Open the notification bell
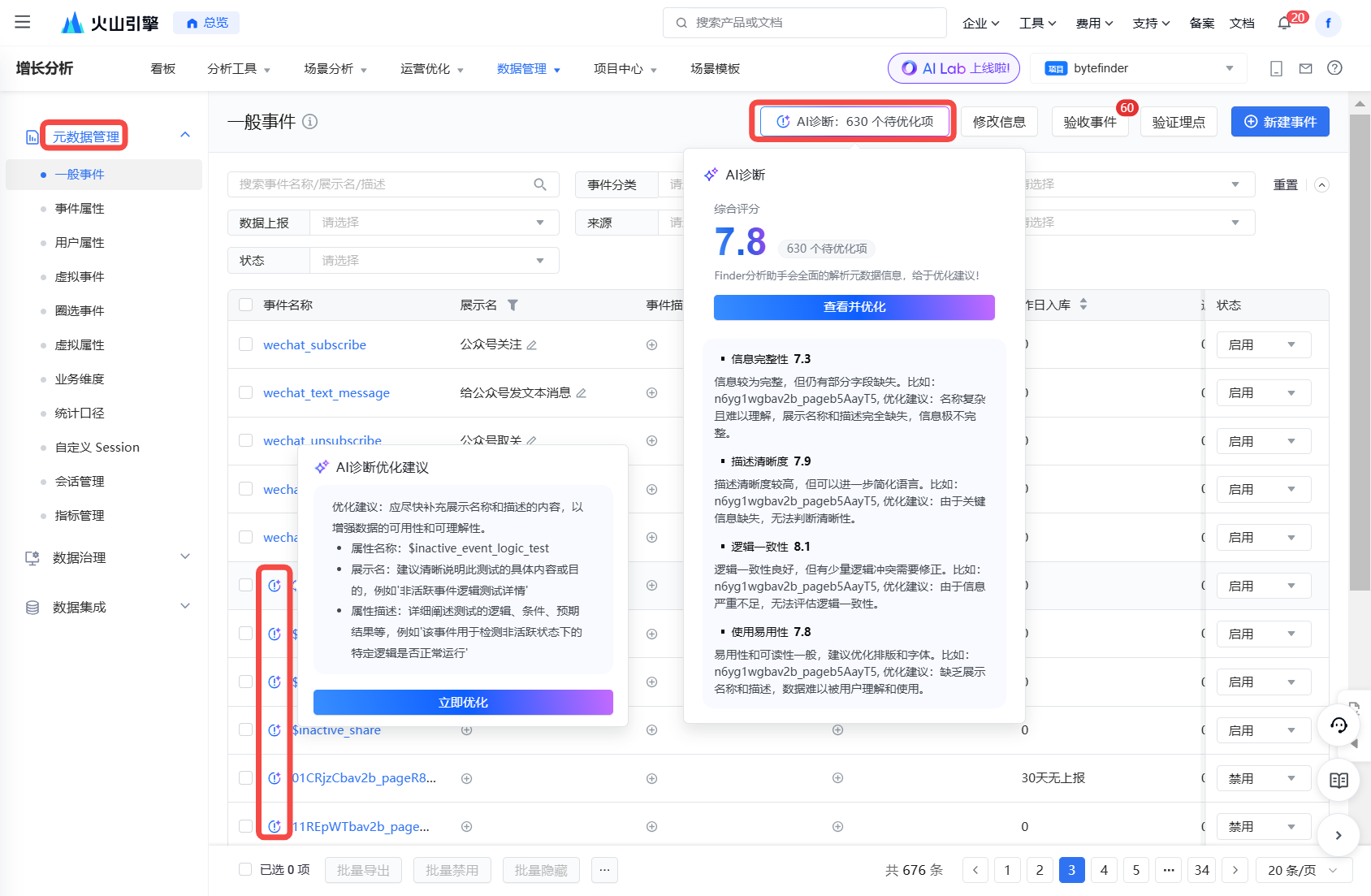1371x896 pixels. click(x=1284, y=23)
